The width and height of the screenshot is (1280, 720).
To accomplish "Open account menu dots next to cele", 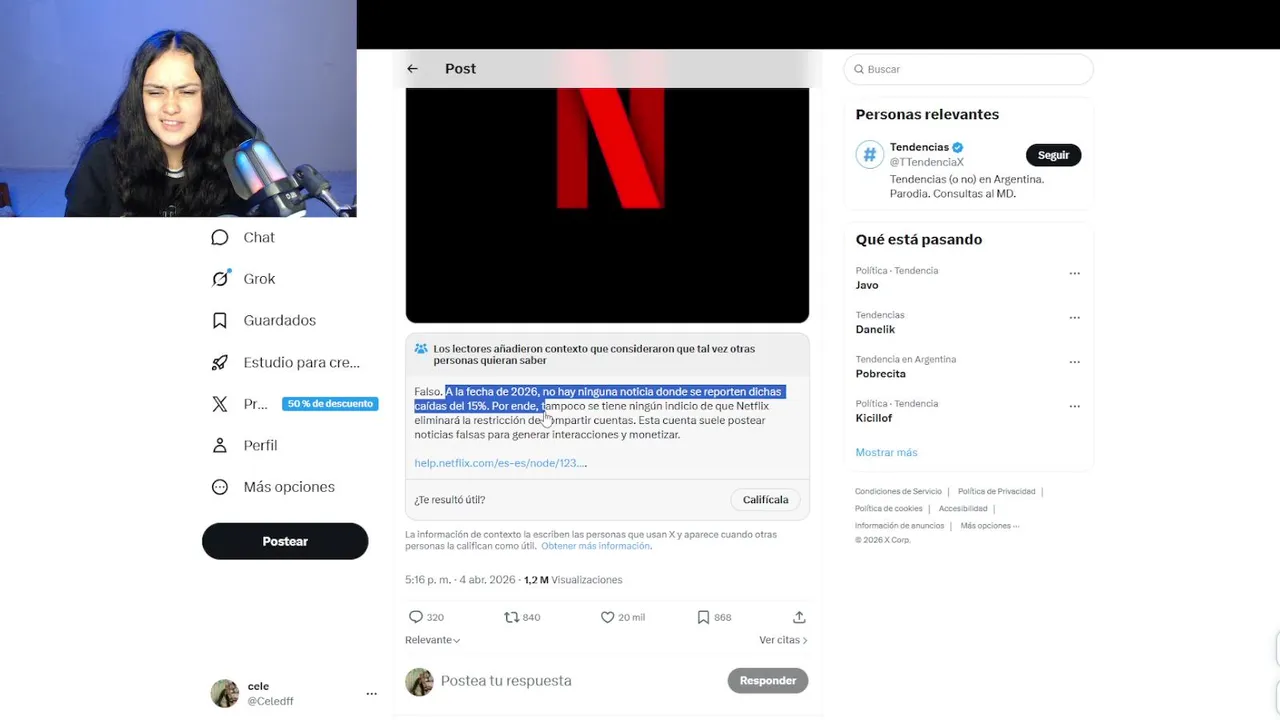I will click(x=371, y=693).
